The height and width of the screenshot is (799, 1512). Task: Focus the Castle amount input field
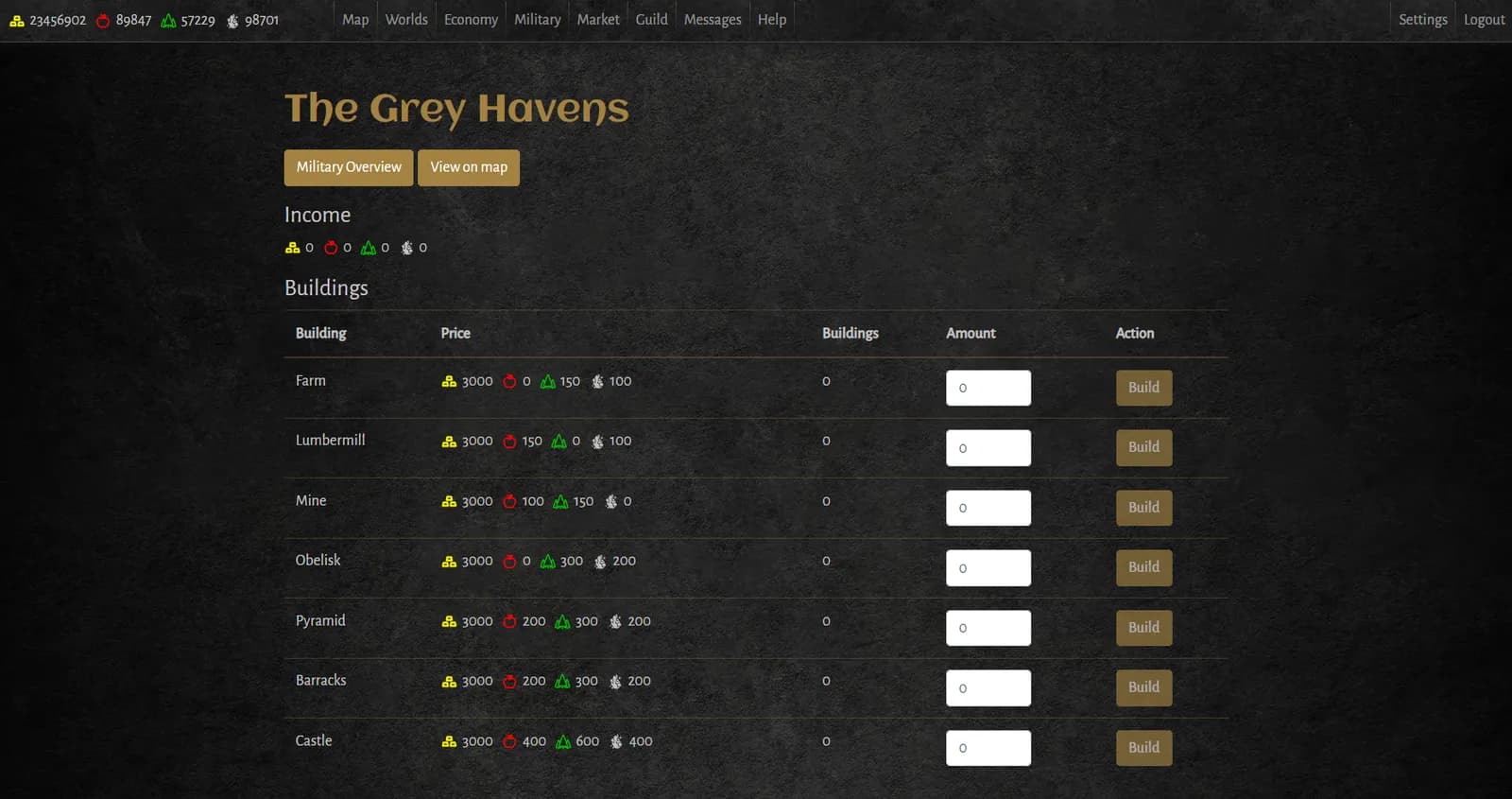988,748
